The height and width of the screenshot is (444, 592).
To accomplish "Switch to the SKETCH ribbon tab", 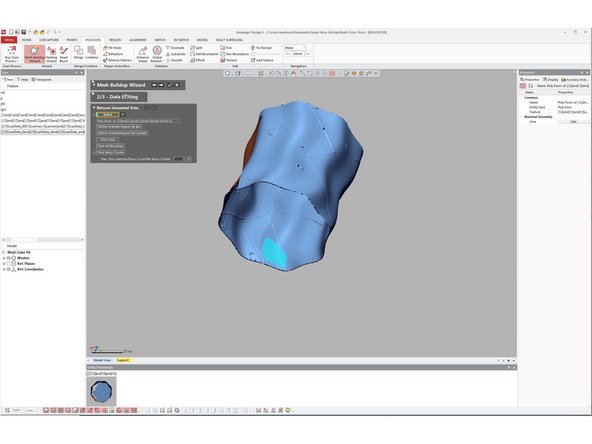I will 160,40.
